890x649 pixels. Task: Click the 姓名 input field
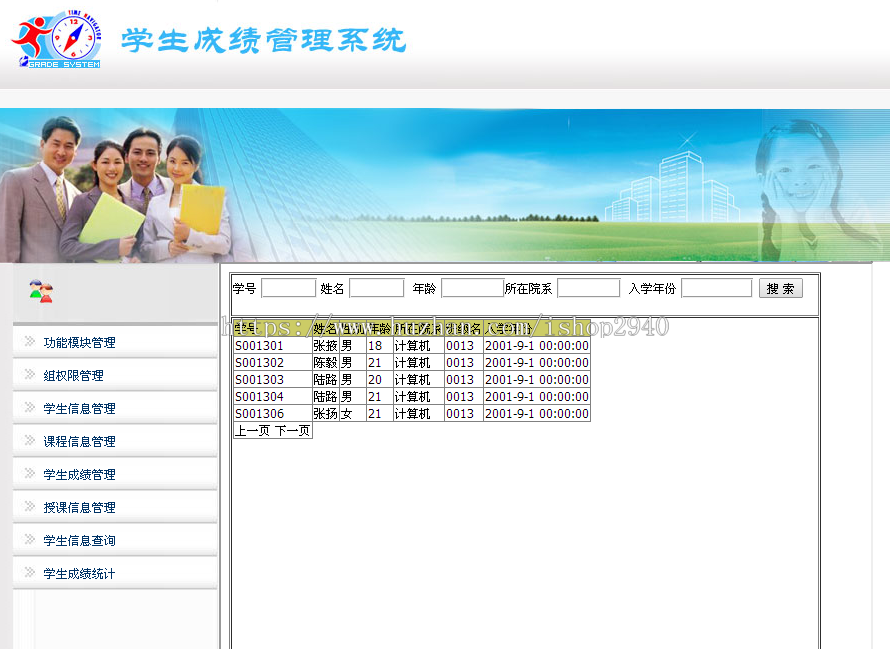click(x=377, y=287)
